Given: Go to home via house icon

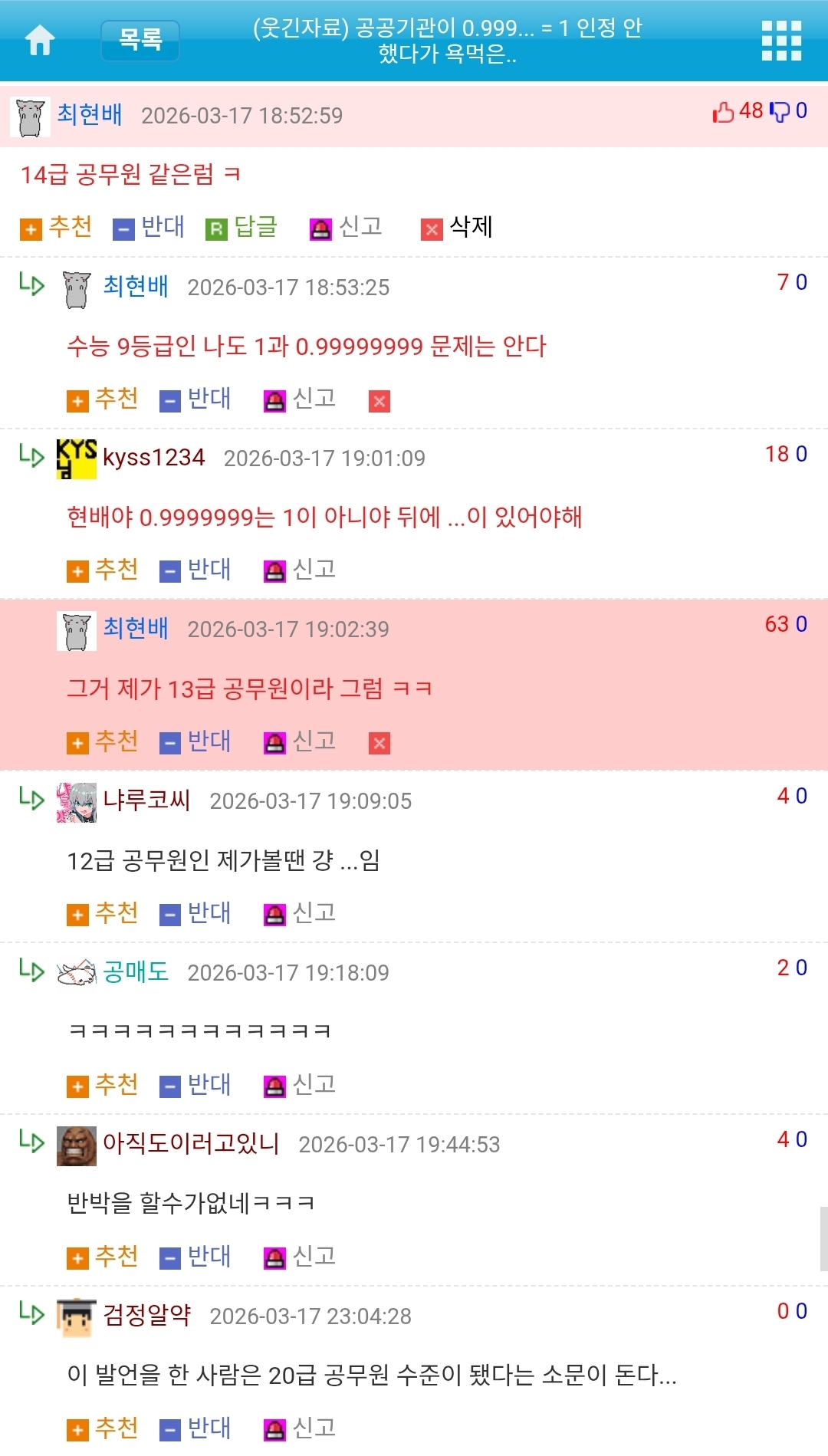Looking at the screenshot, I should [x=41, y=40].
